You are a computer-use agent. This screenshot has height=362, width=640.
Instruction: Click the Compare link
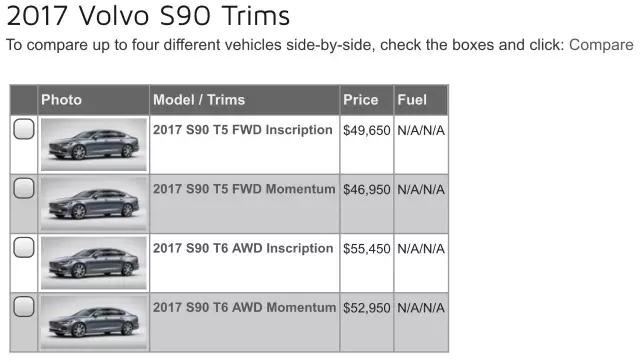(x=601, y=45)
